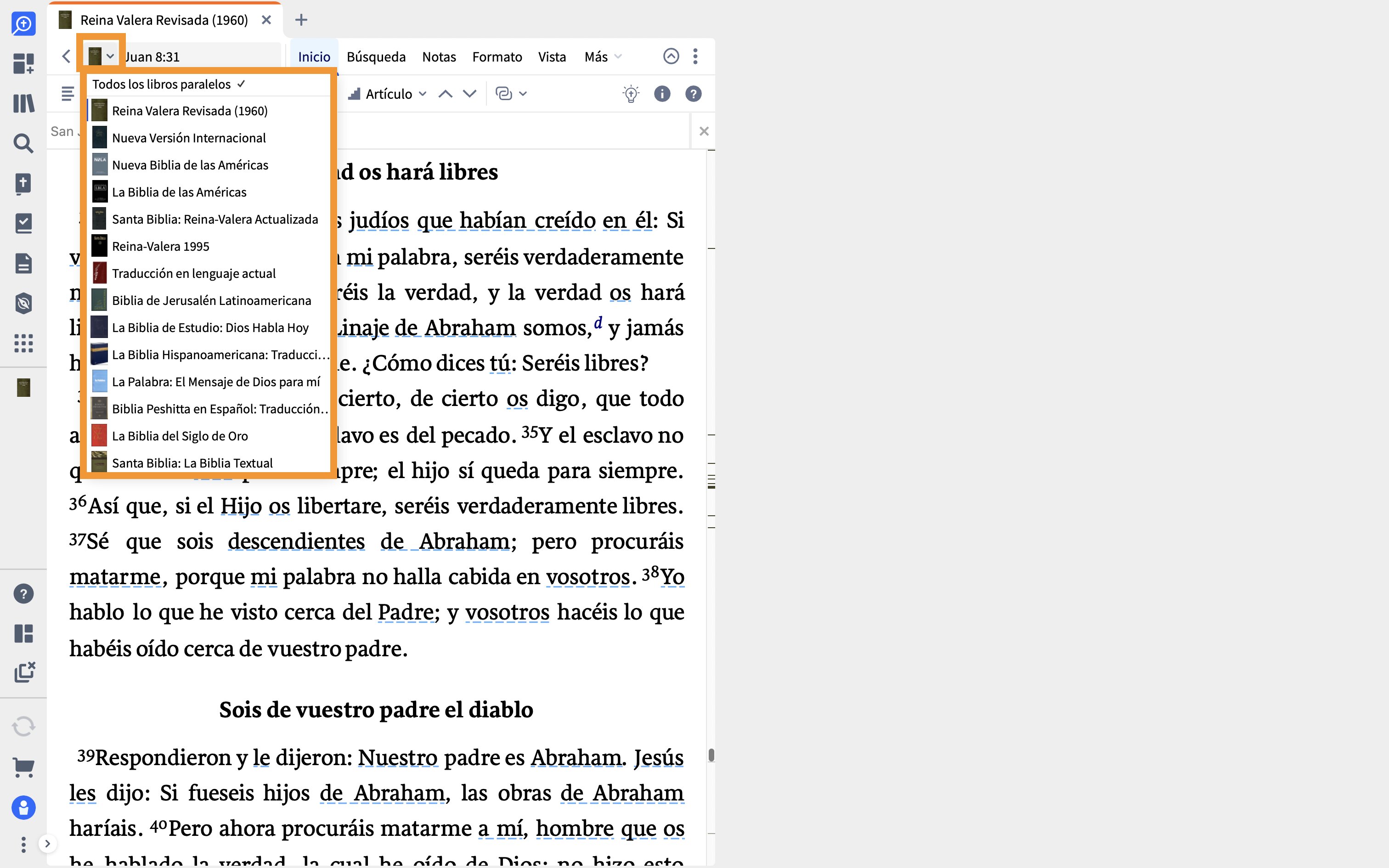Close the inline search bar

click(x=704, y=131)
